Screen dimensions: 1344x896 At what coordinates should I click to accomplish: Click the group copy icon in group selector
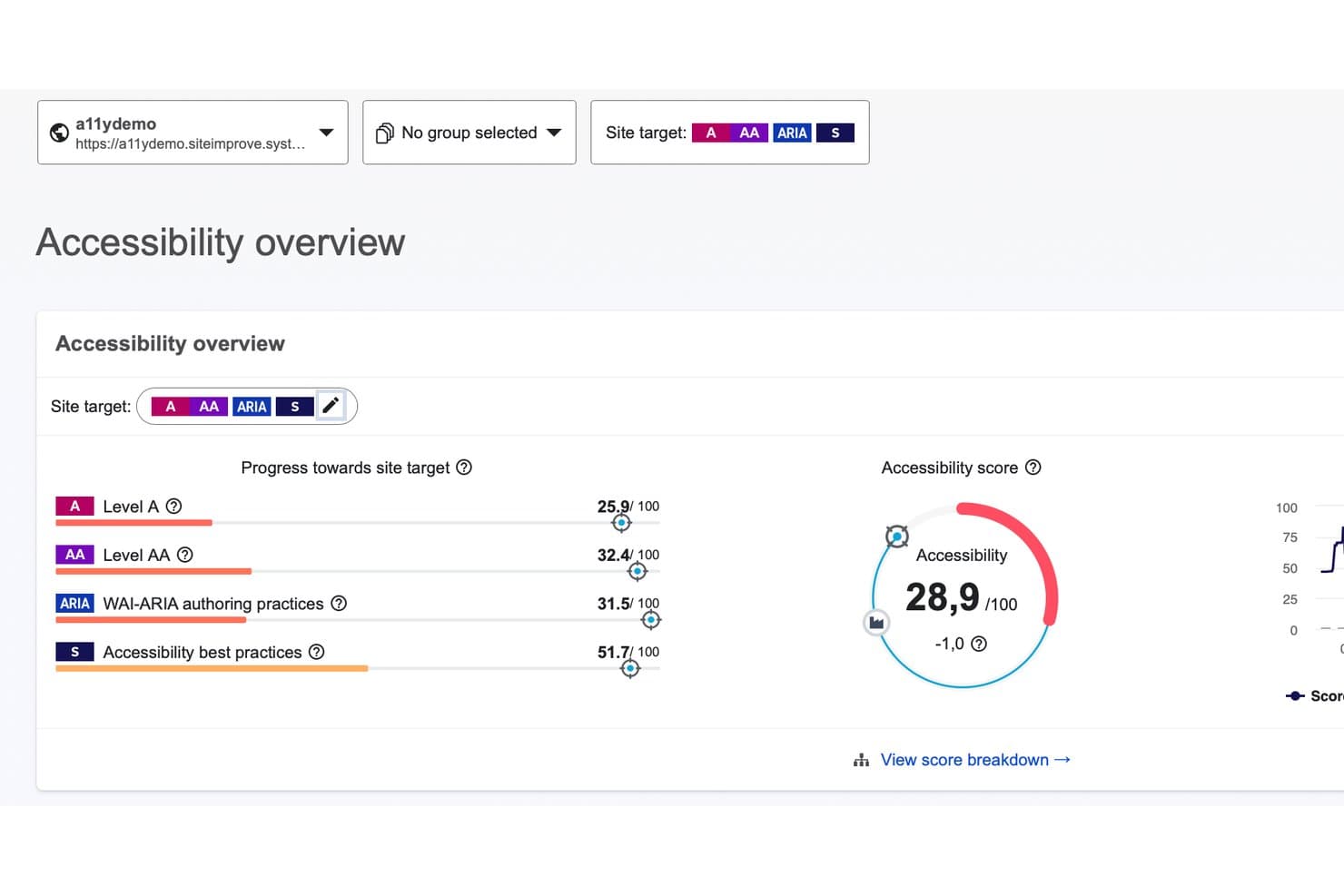[x=384, y=133]
